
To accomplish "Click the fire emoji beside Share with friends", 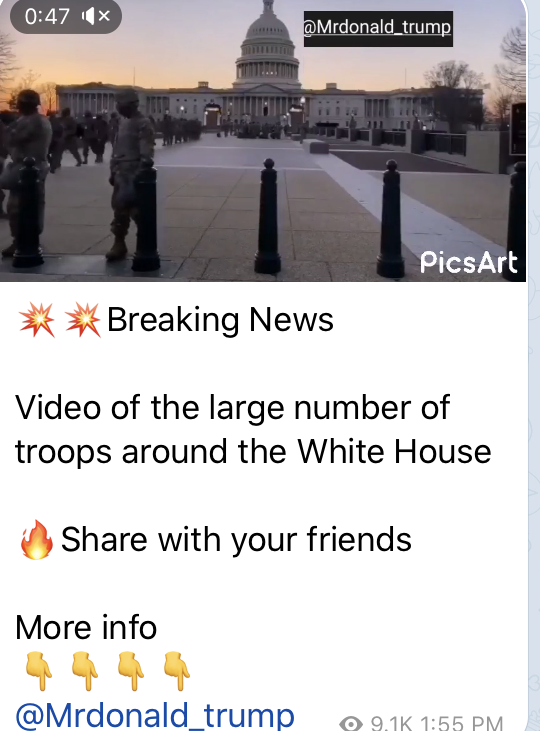I will point(36,539).
